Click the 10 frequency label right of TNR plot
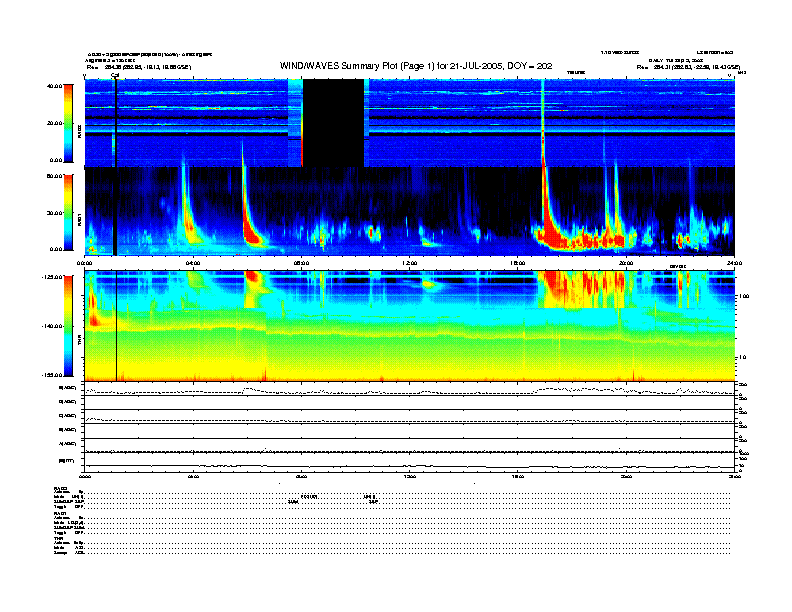Screen dimensions: 792x612 pos(742,357)
